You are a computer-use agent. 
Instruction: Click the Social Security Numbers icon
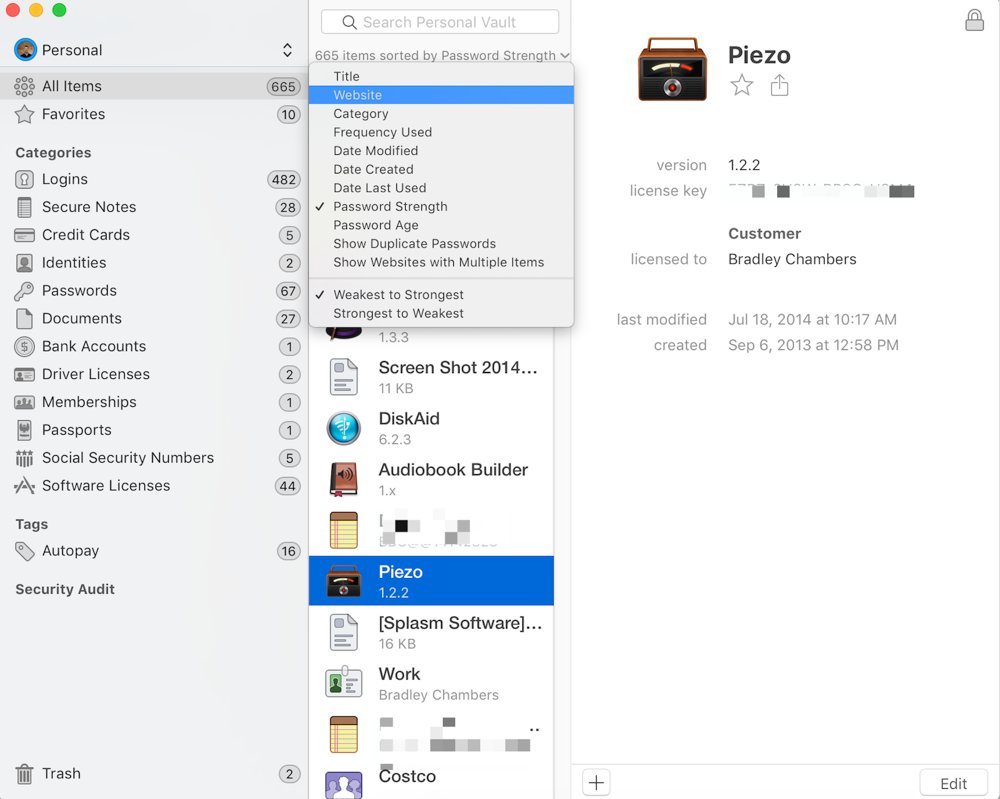pos(24,458)
